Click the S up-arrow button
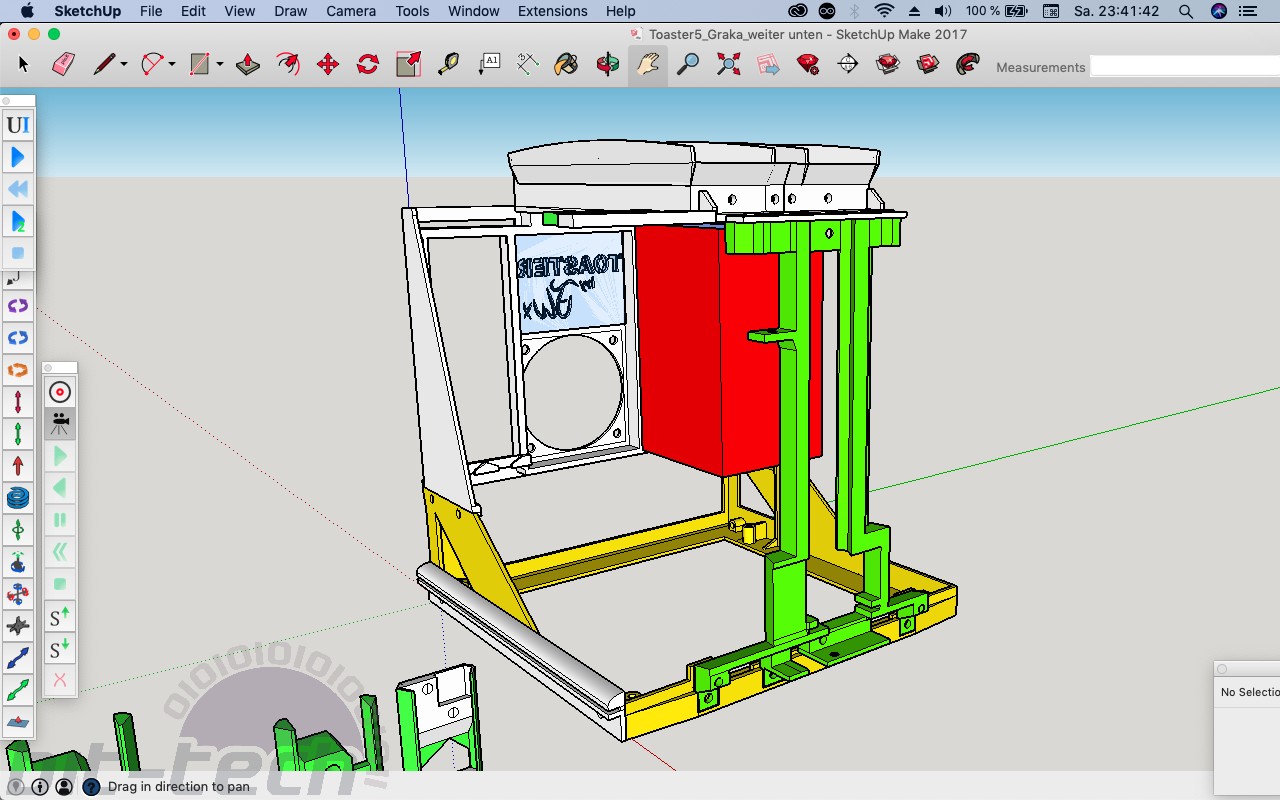 (60, 616)
